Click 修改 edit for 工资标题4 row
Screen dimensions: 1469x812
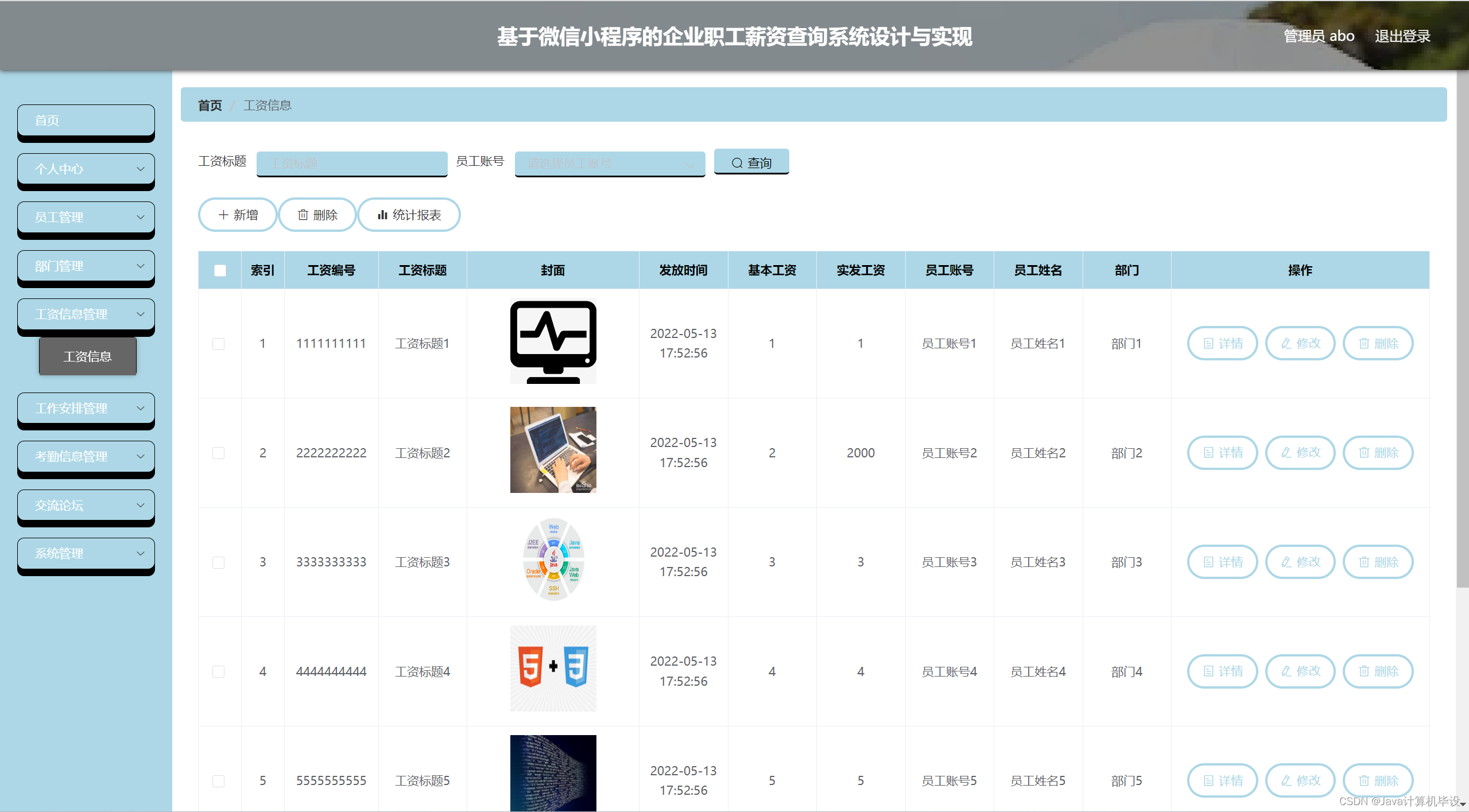[1300, 671]
